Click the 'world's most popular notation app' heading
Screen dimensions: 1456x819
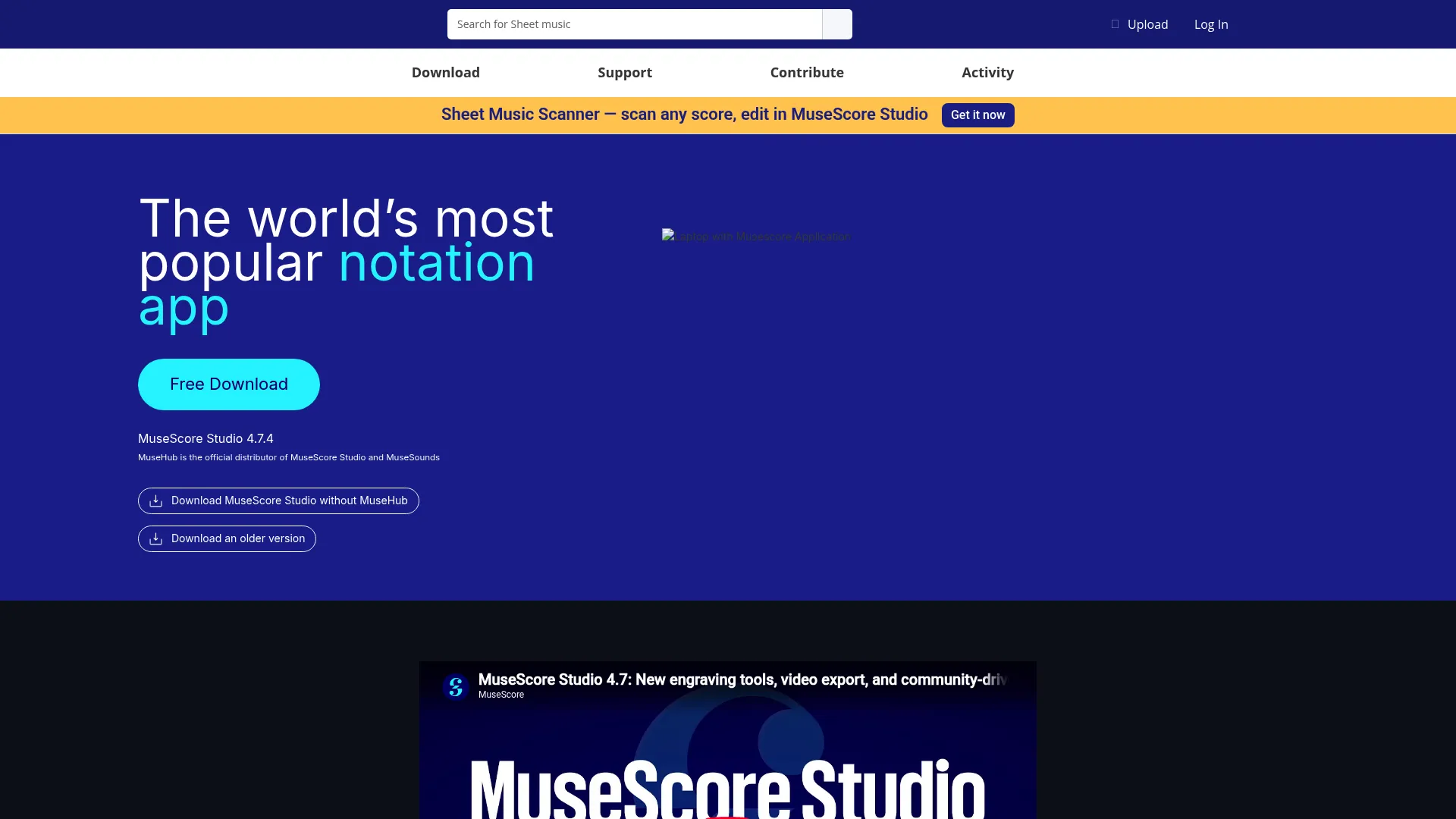point(347,262)
